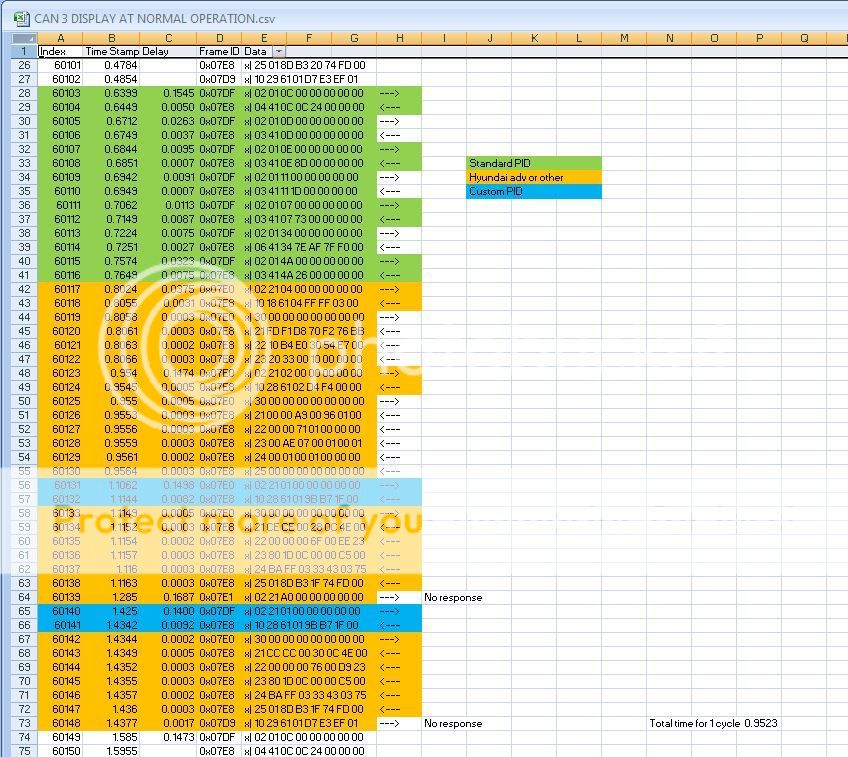Select column Q header
This screenshot has height=757, width=848.
click(804, 38)
